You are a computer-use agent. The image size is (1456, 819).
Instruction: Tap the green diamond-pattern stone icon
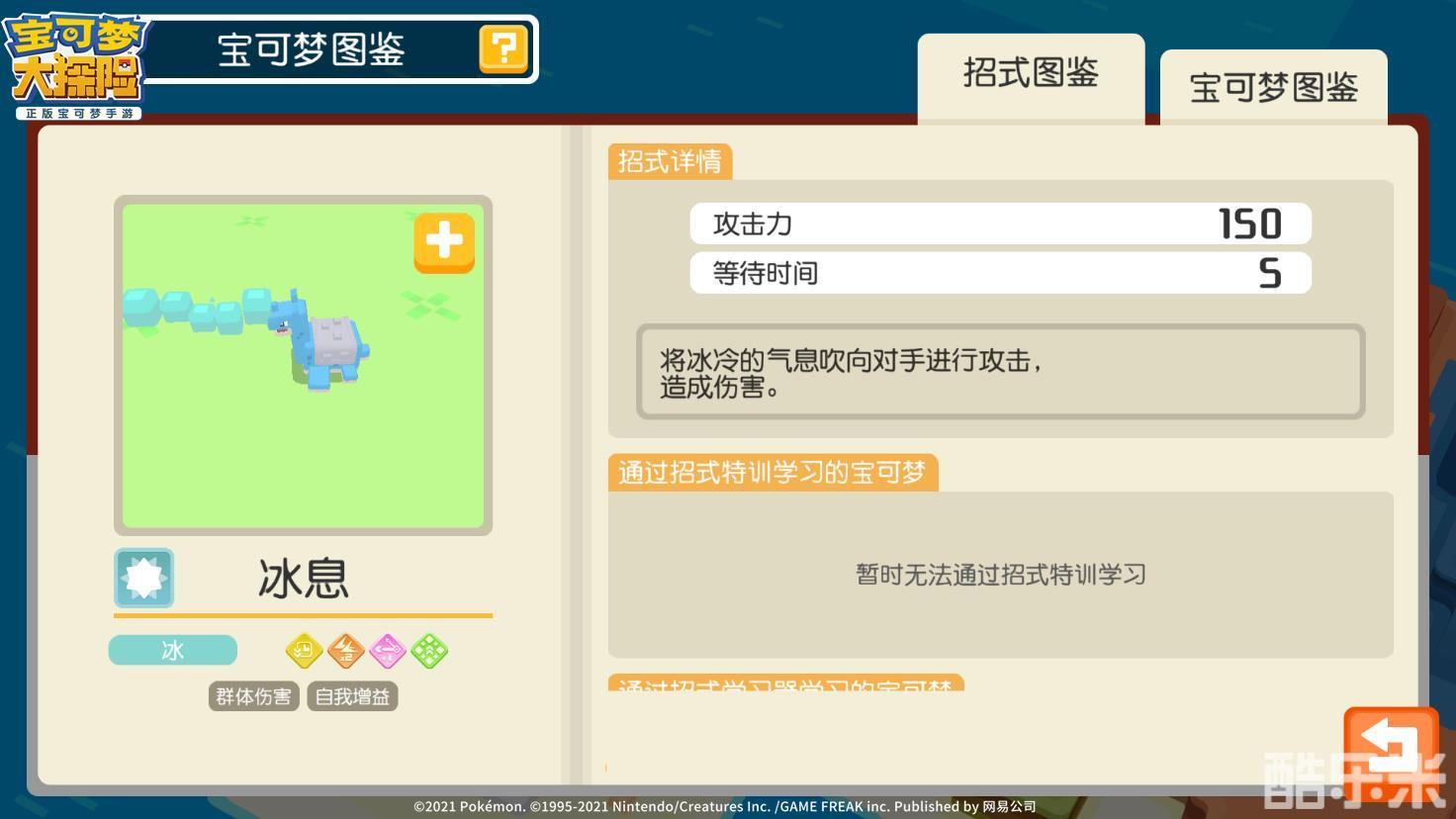tap(429, 651)
